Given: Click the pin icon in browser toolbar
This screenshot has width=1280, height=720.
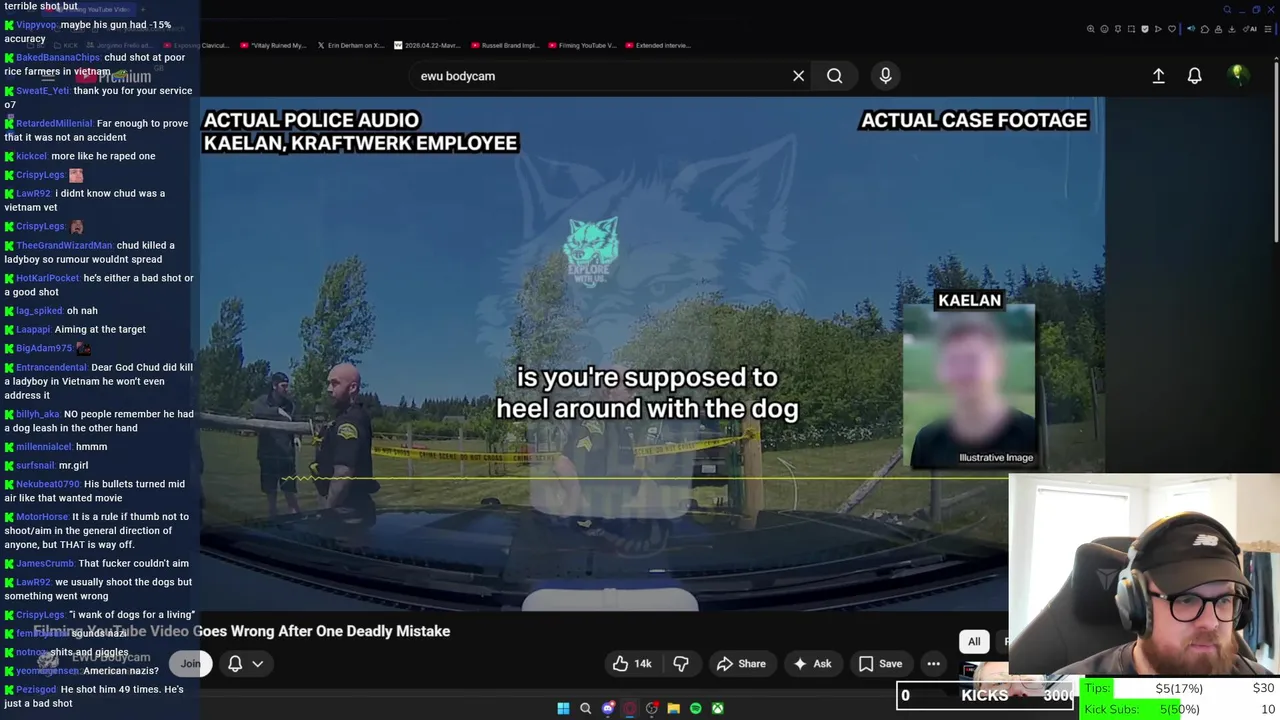Looking at the screenshot, I should click(x=1118, y=29).
